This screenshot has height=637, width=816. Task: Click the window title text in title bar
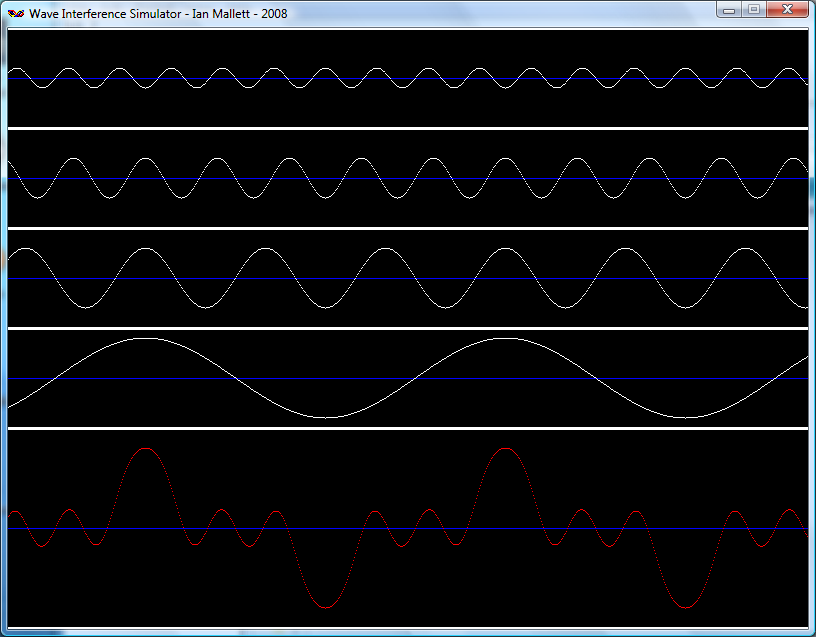click(x=158, y=13)
